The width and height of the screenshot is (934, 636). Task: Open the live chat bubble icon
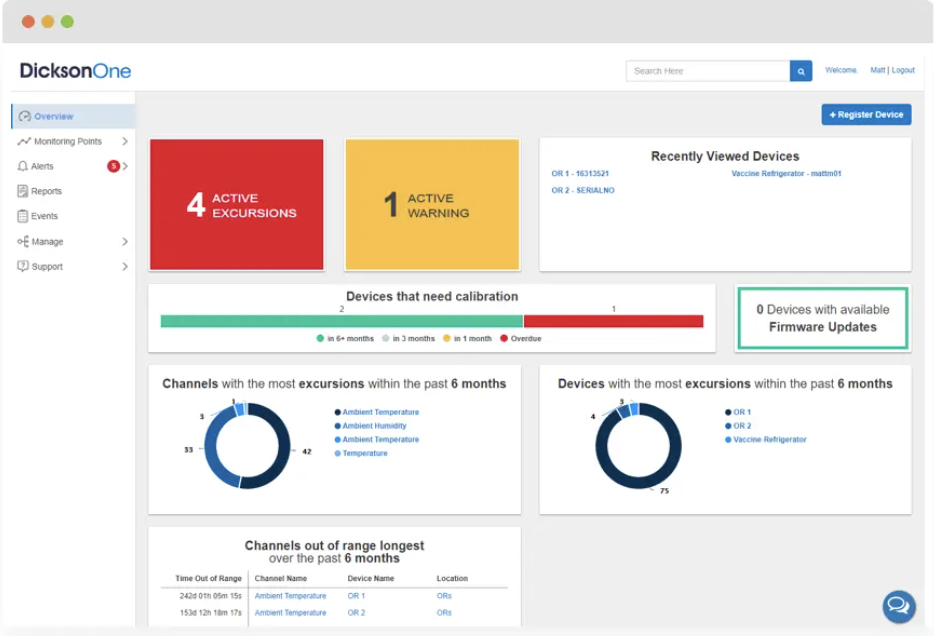[898, 606]
